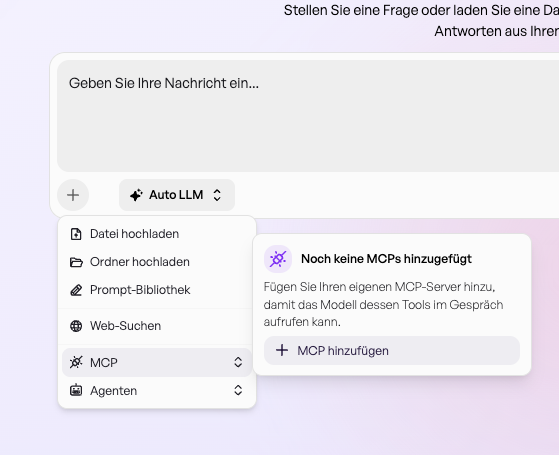Viewport: 559px width, 455px height.
Task: Open the Auto LLM model selector
Action: coord(177,195)
